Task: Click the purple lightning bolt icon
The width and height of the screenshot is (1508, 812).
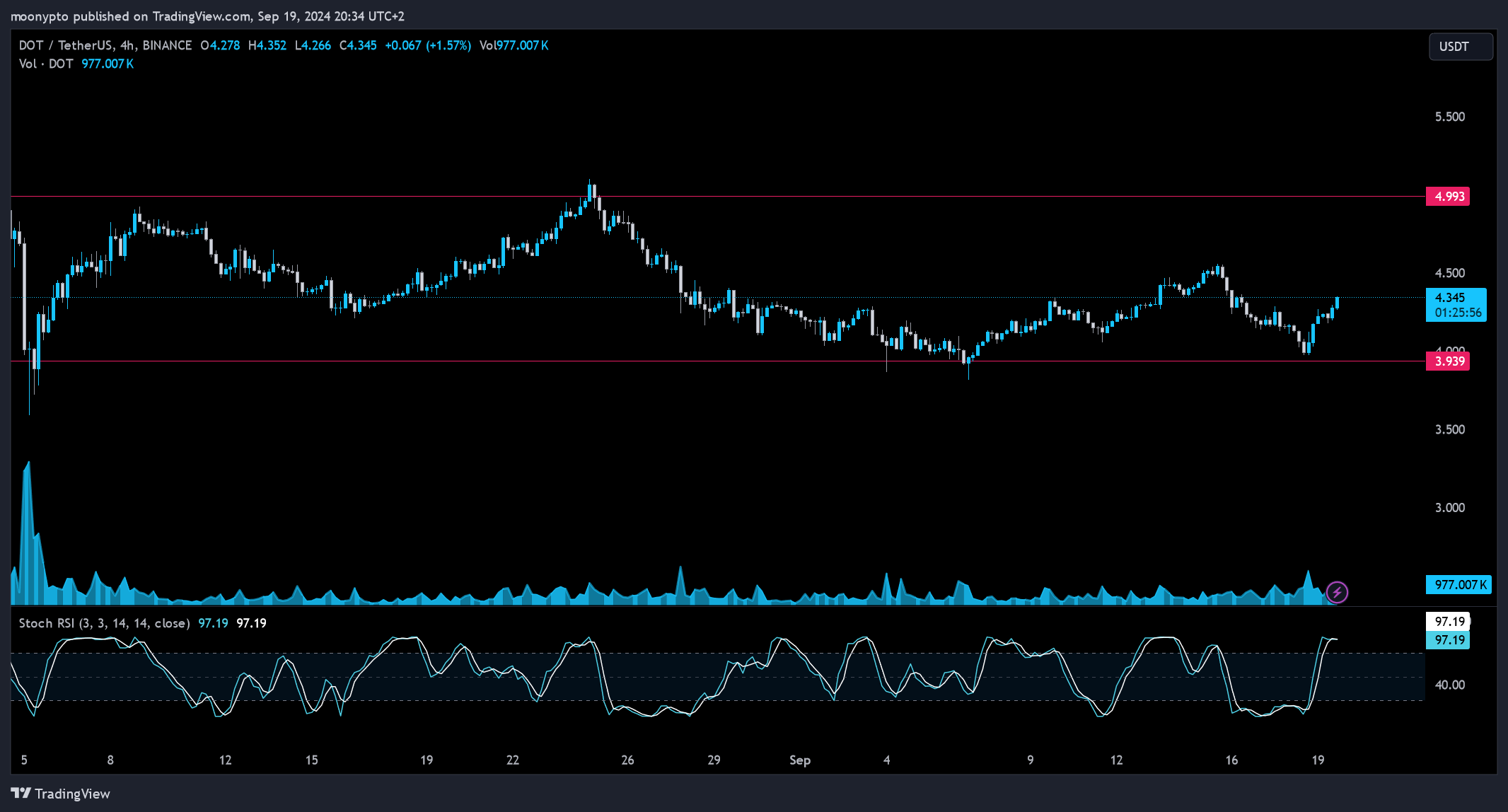Action: [x=1337, y=592]
